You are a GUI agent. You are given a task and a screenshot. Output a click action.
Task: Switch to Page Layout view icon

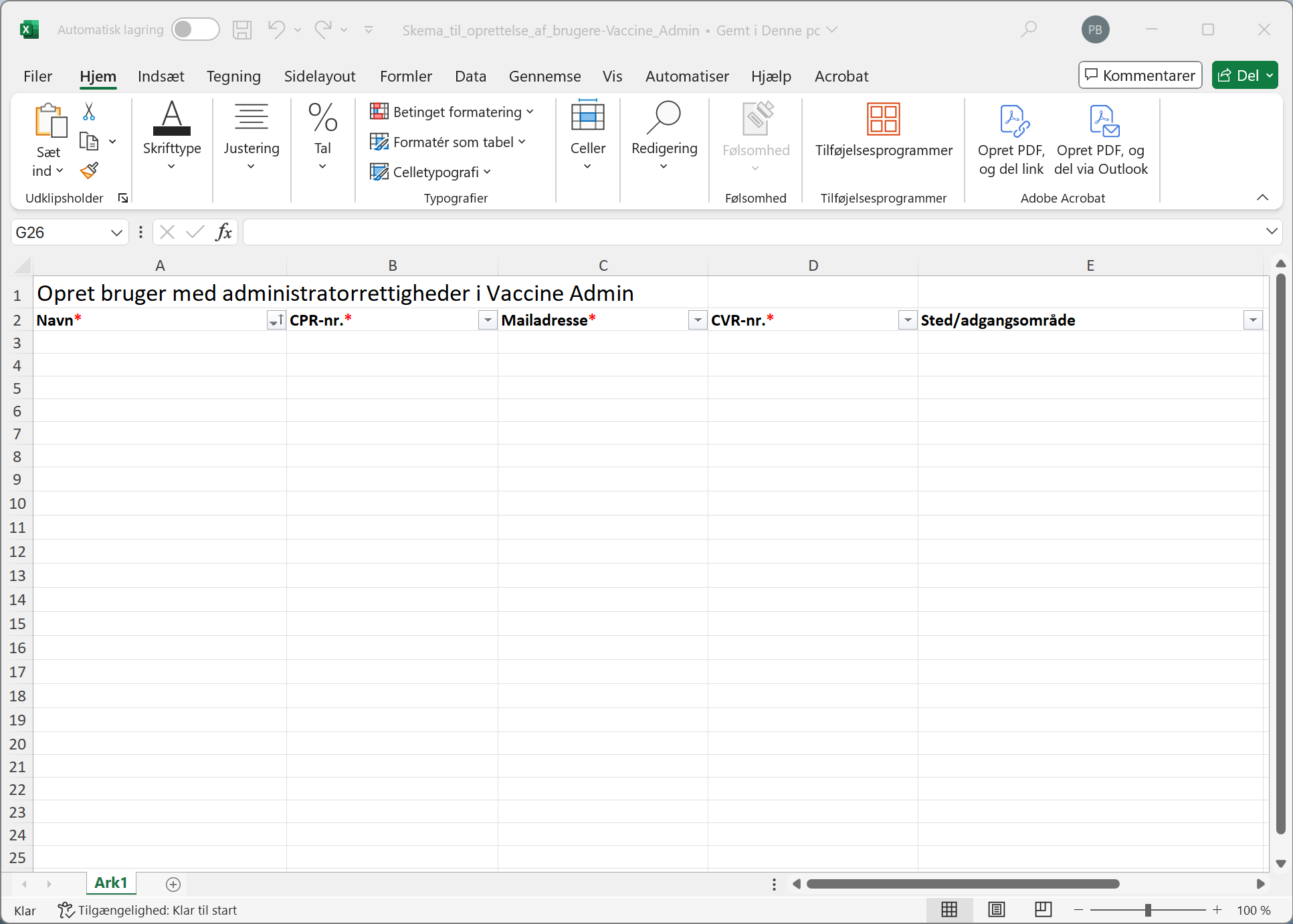point(996,910)
